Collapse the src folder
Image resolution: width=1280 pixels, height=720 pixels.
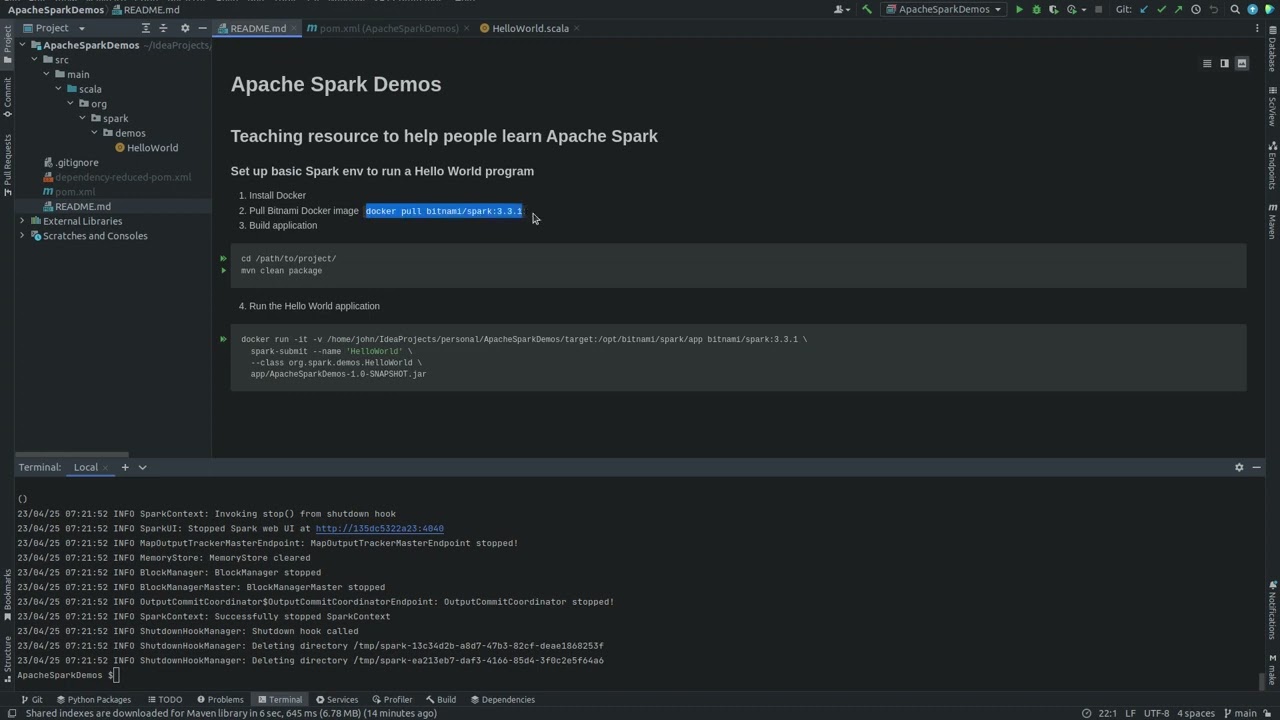[34, 60]
